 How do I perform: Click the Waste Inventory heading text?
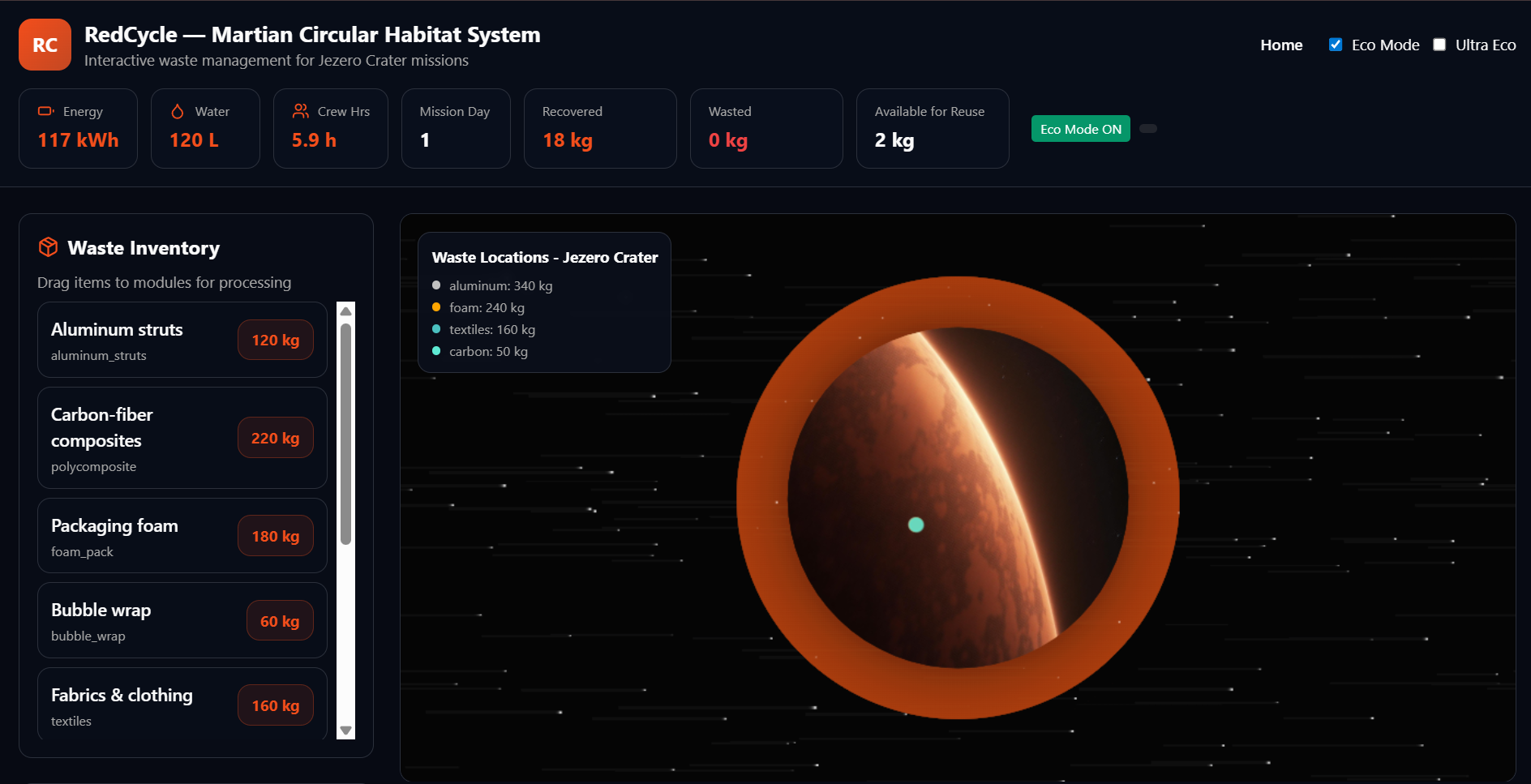click(x=144, y=247)
